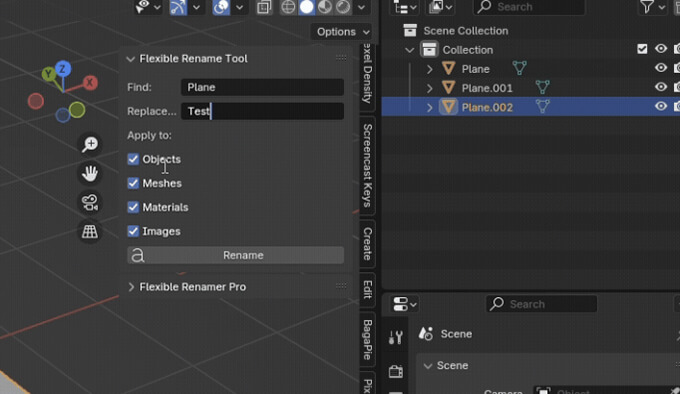This screenshot has width=680, height=394.
Task: Hide Plane.002 using its eye icon
Action: click(x=660, y=106)
